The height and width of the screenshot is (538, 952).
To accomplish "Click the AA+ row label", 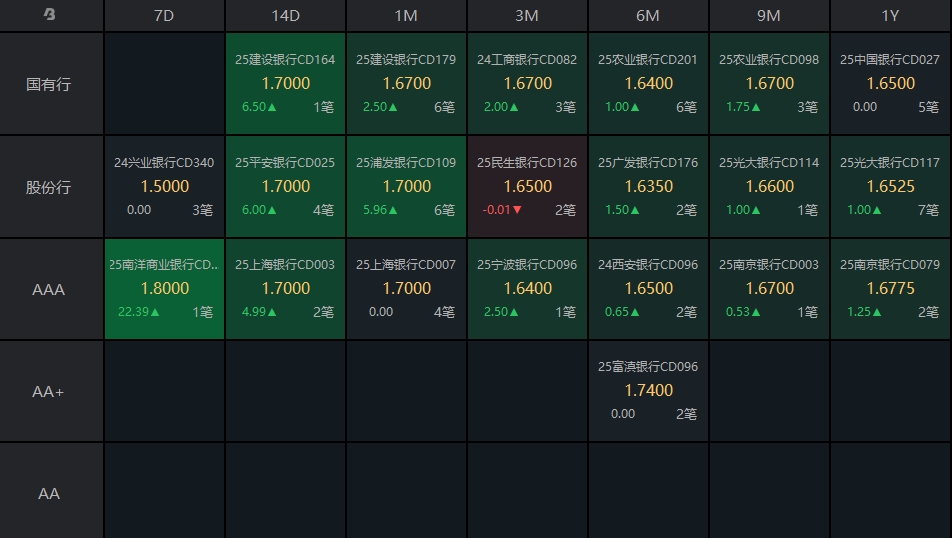I will 49,392.
